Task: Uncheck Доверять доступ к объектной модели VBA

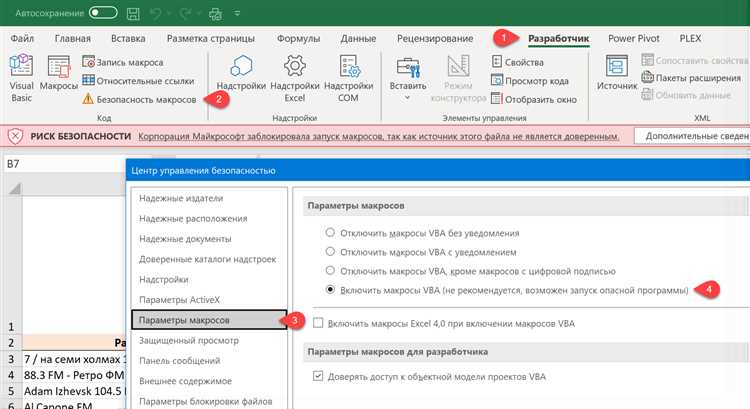Action: point(318,376)
